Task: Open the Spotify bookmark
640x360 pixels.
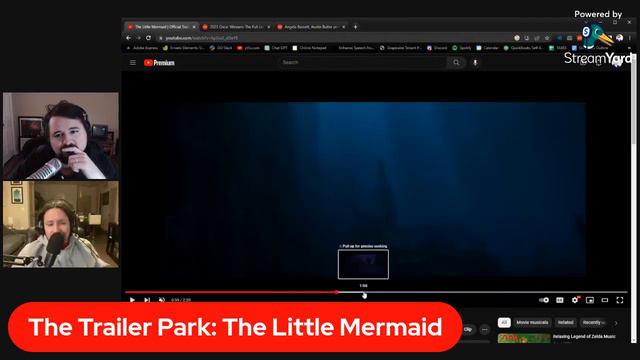Action: [x=462, y=48]
